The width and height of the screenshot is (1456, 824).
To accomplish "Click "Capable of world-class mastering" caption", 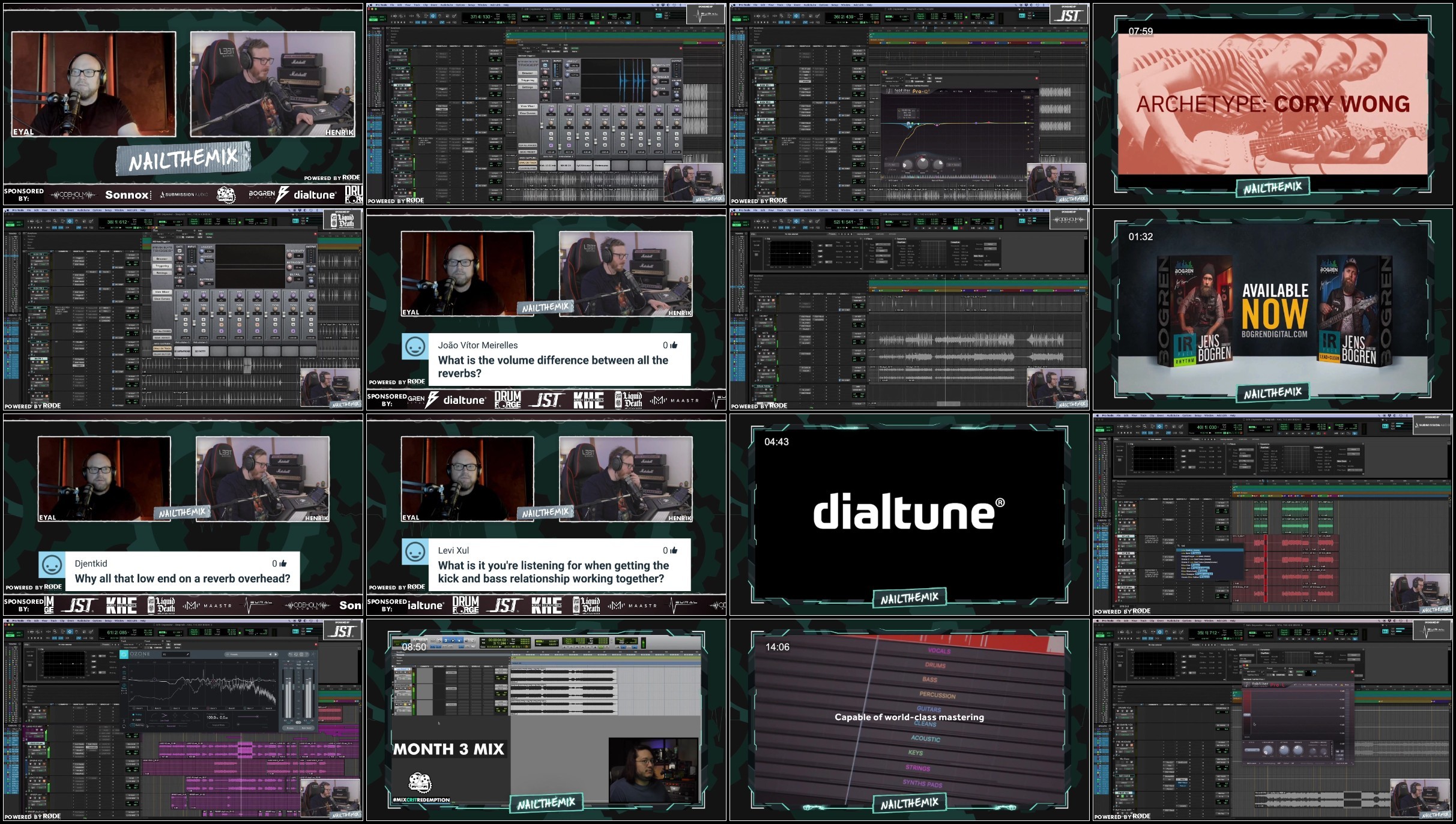I will tap(909, 717).
